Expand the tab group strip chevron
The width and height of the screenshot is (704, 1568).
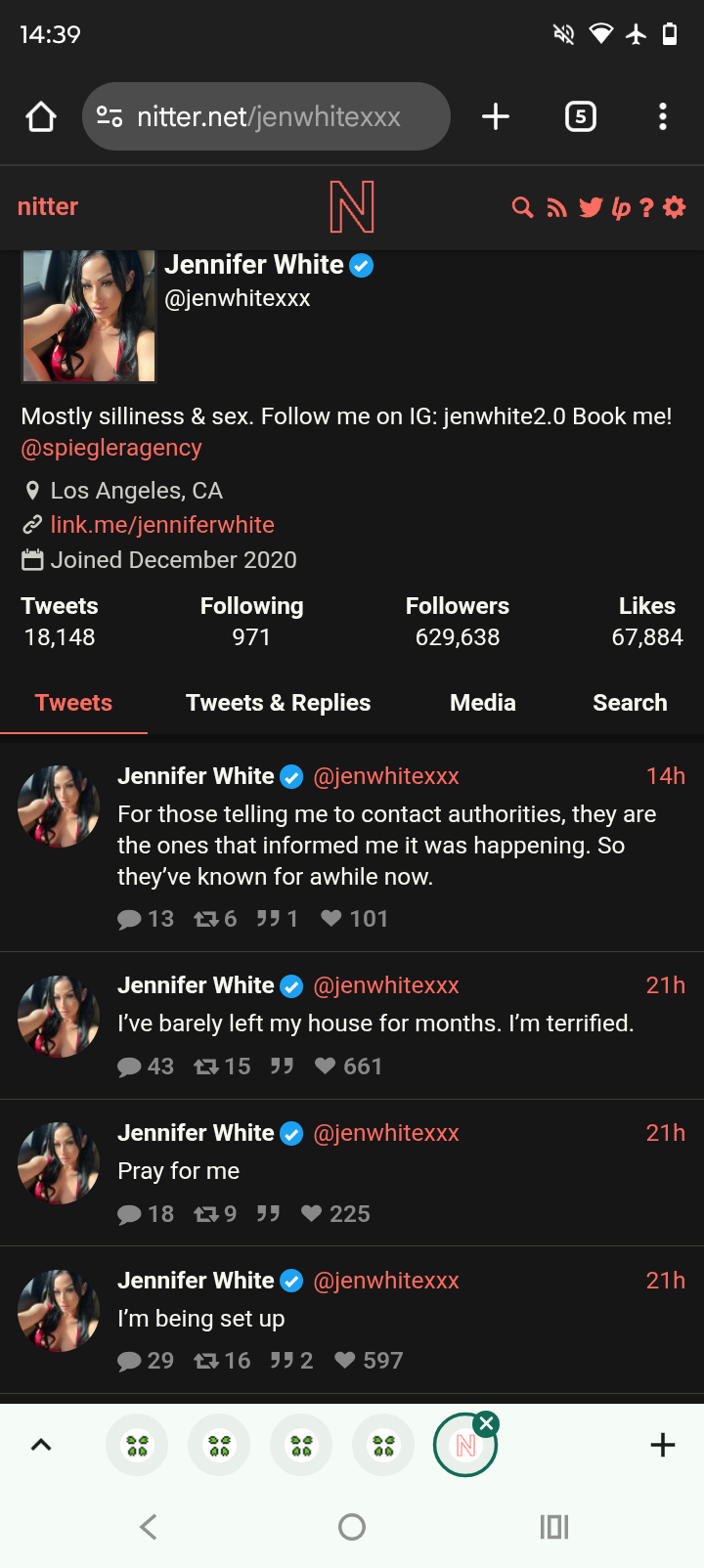coord(41,1445)
